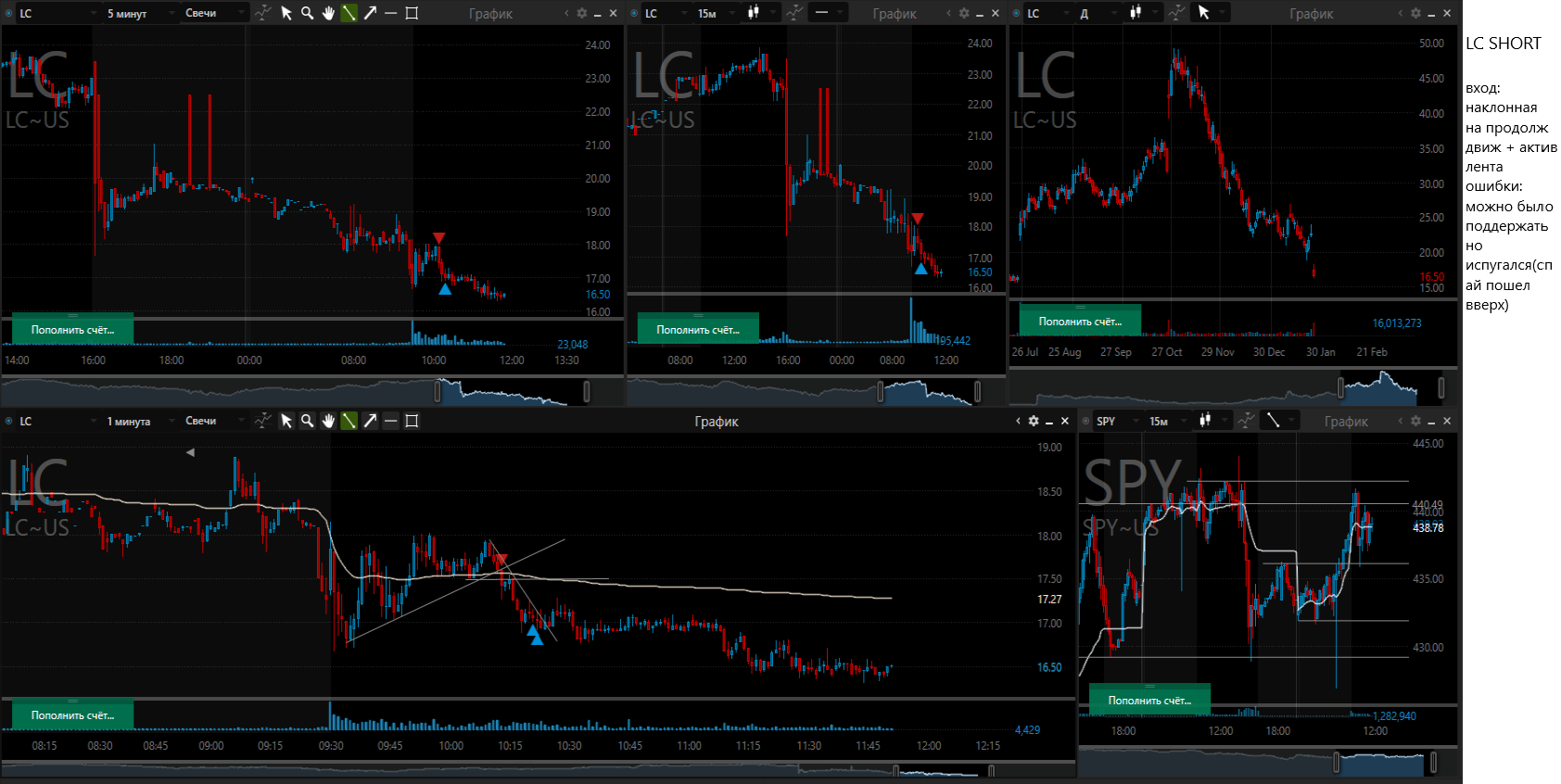This screenshot has height=784, width=1561.
Task: Click the 438.78 price label on SPY chart
Action: pos(1428,527)
